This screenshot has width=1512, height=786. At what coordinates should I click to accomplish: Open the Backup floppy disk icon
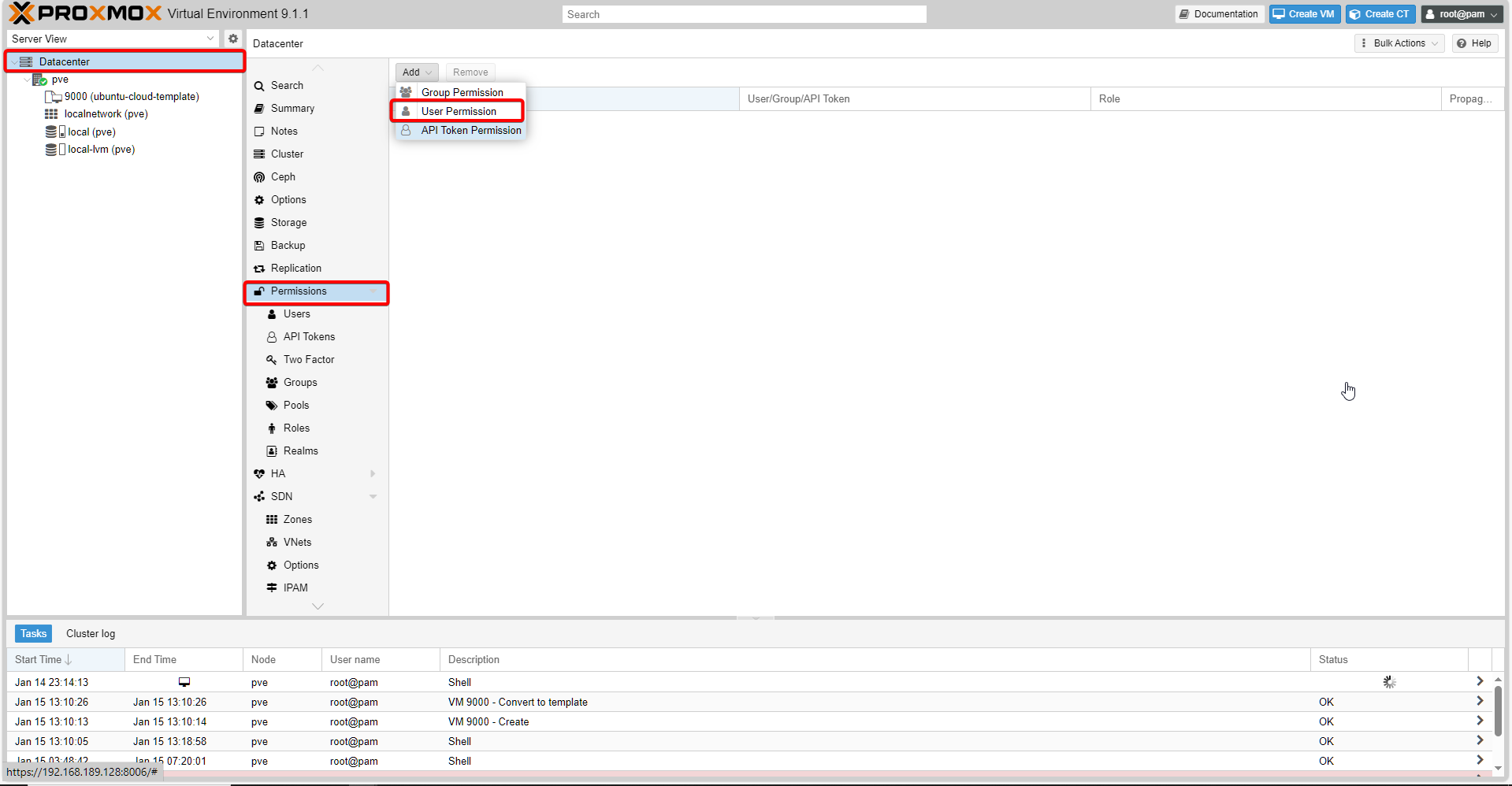click(259, 246)
